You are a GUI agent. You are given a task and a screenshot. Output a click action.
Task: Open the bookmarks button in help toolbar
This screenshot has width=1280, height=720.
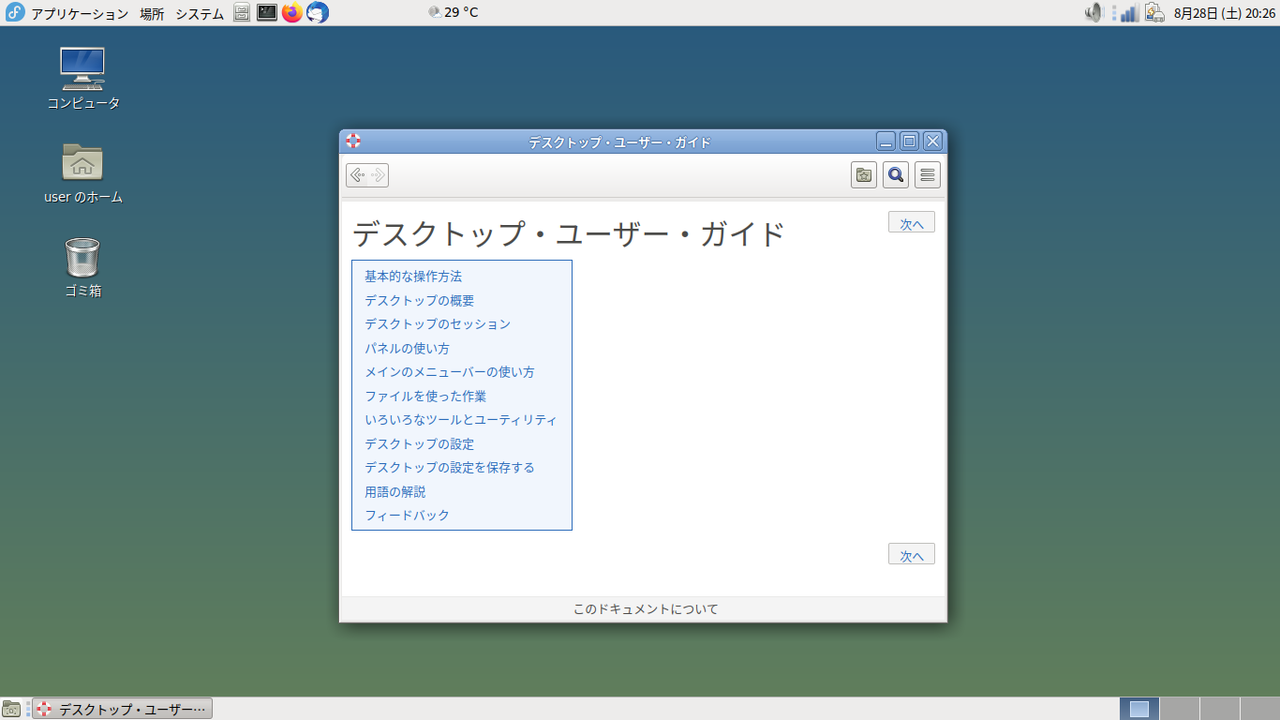coord(864,175)
